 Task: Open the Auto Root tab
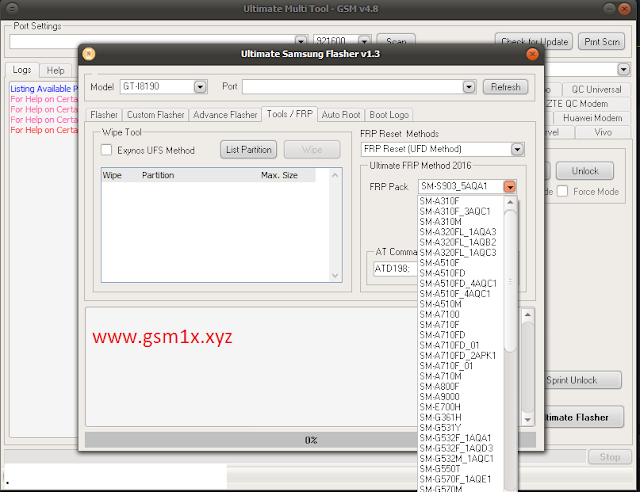pos(341,115)
